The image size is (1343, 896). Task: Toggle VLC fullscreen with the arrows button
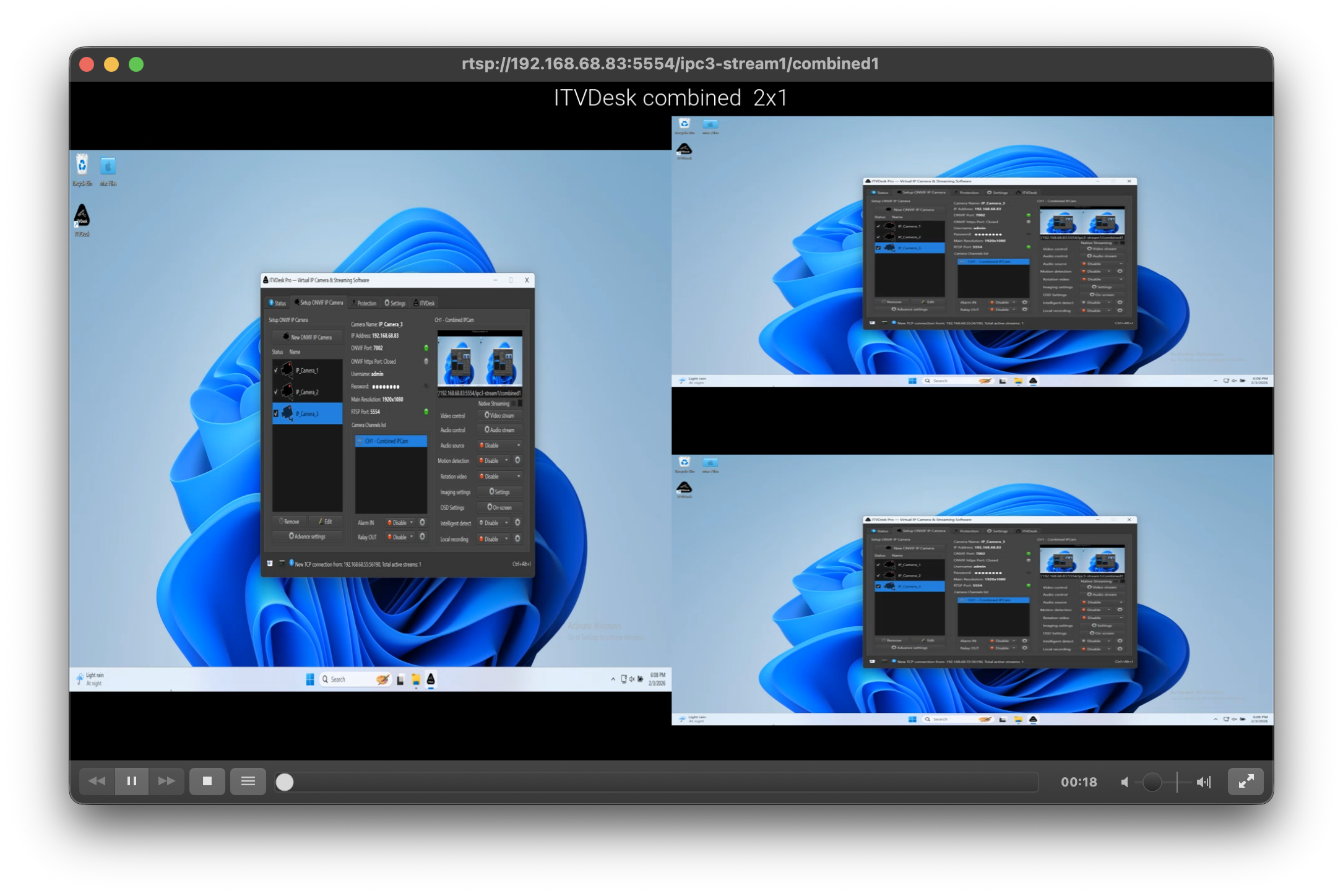[1246, 781]
